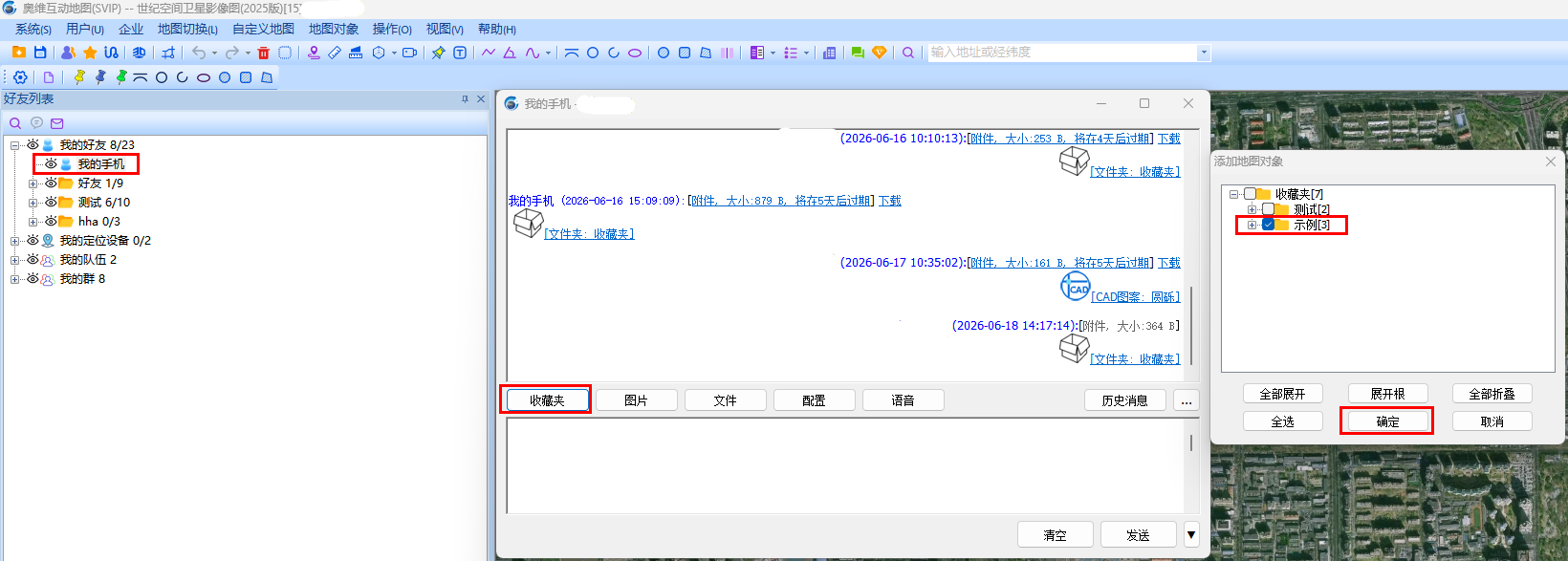Screen dimensions: 1568x561
Task: Click the 确定 button in dialog
Action: pyautogui.click(x=1387, y=421)
